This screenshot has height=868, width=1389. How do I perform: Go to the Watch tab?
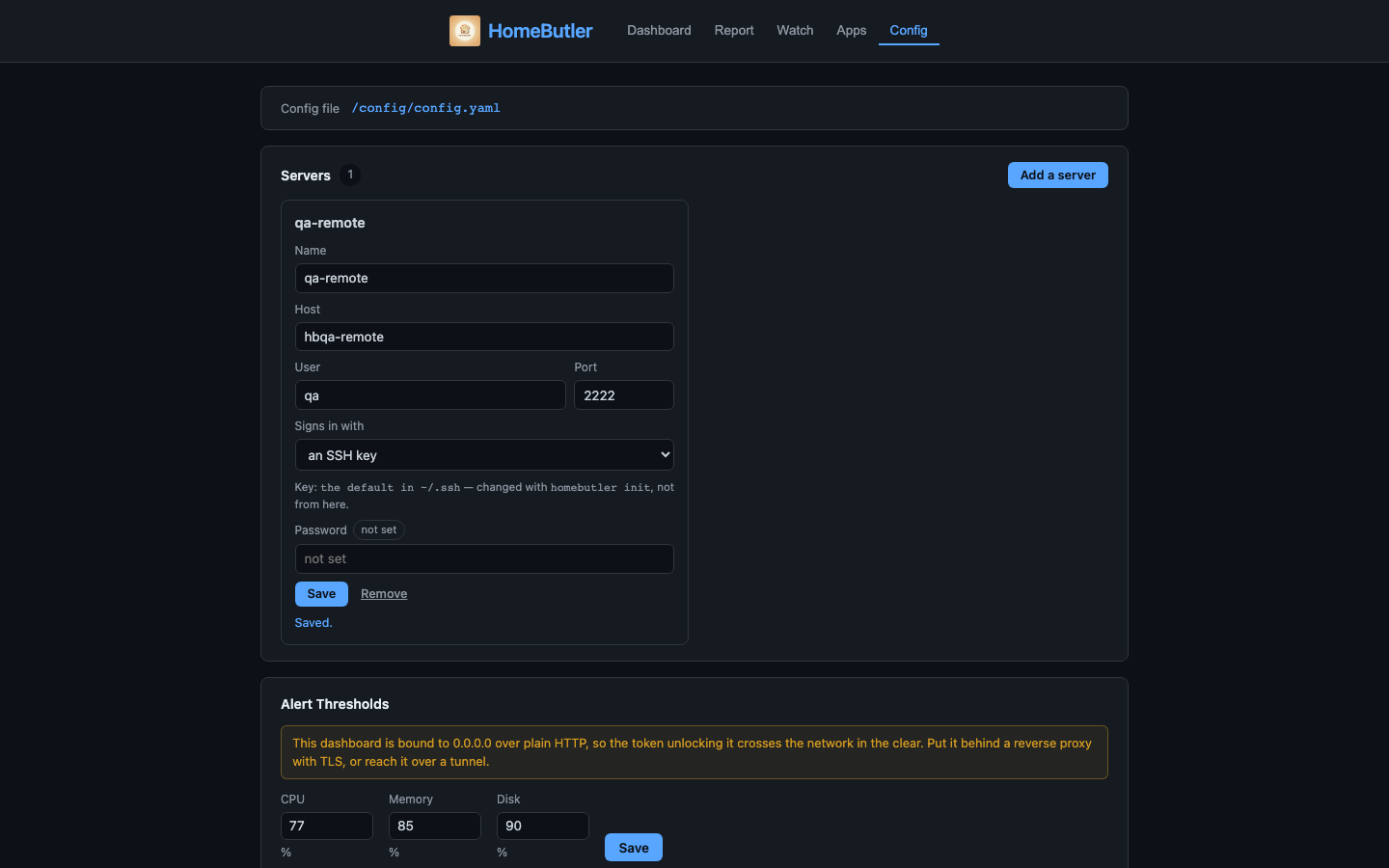pyautogui.click(x=795, y=30)
